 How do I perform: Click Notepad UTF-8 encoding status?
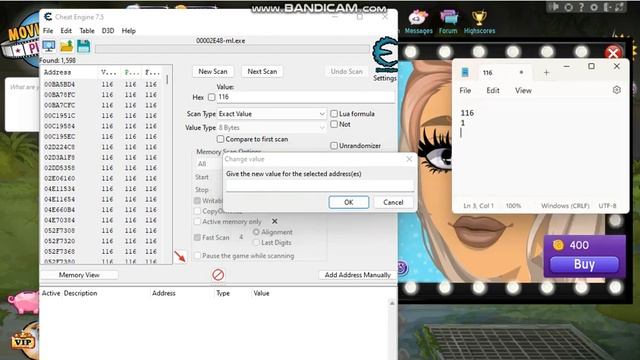(x=607, y=206)
